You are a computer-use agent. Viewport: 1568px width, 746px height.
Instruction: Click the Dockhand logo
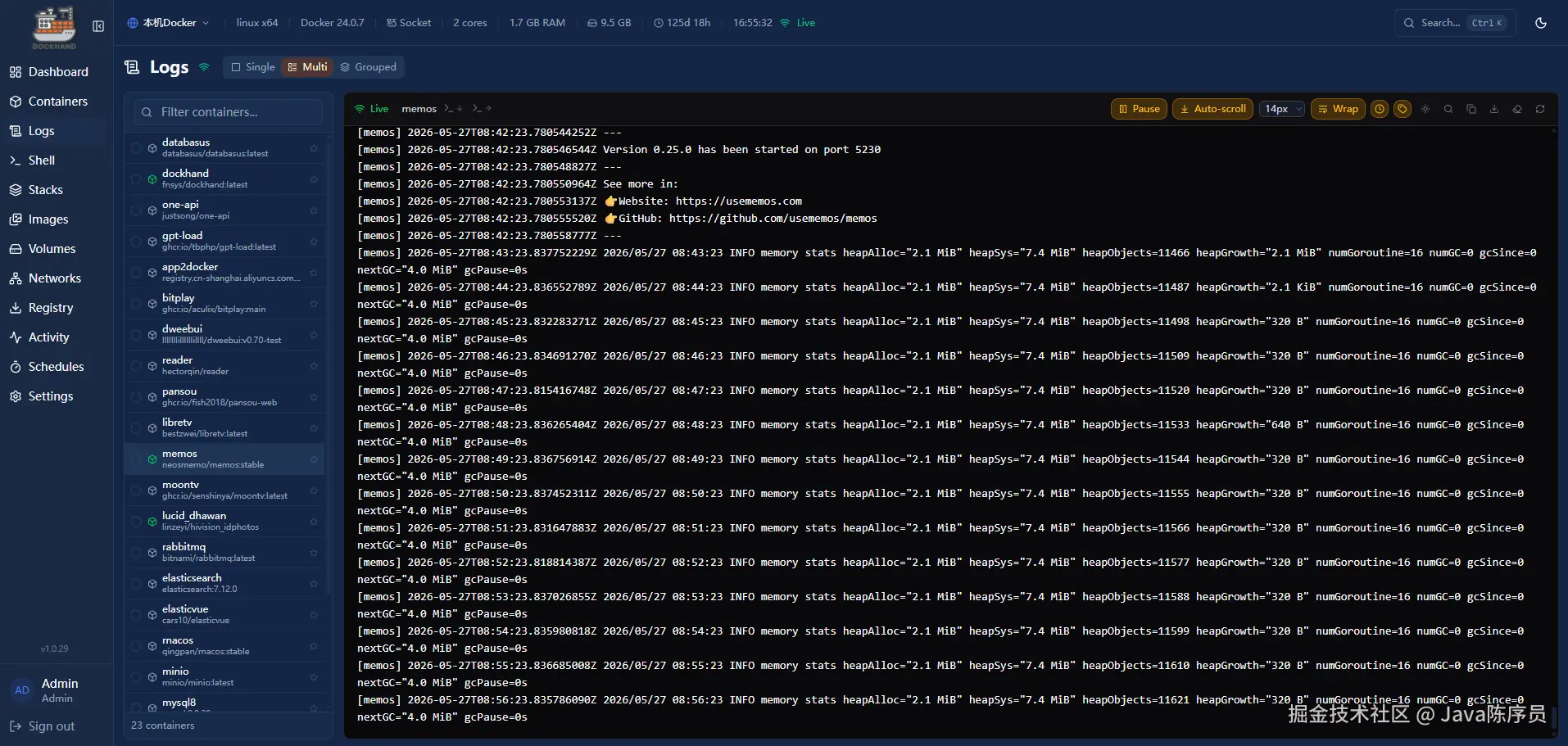54,26
